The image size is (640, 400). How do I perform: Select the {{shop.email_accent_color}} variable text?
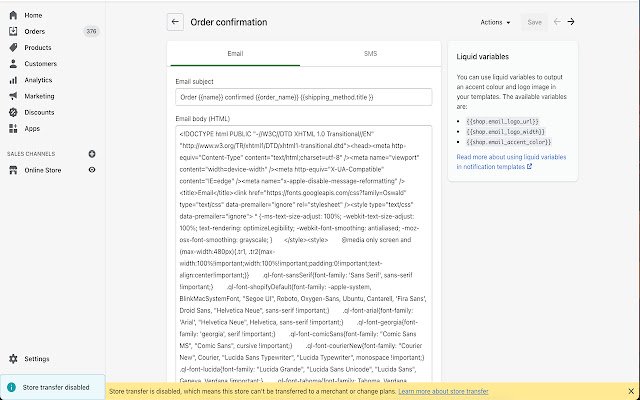pos(509,142)
